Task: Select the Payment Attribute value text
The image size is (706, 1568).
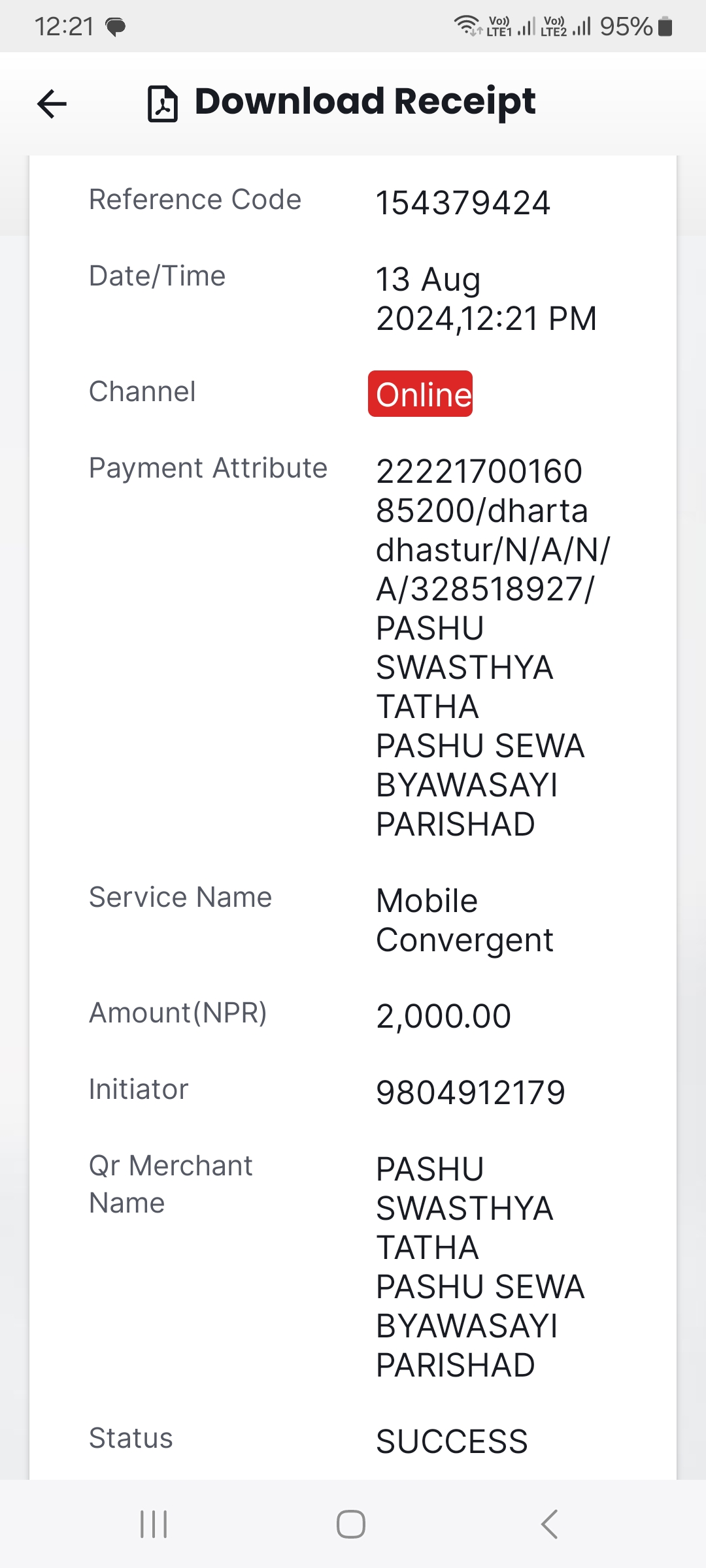Action: pyautogui.click(x=493, y=647)
